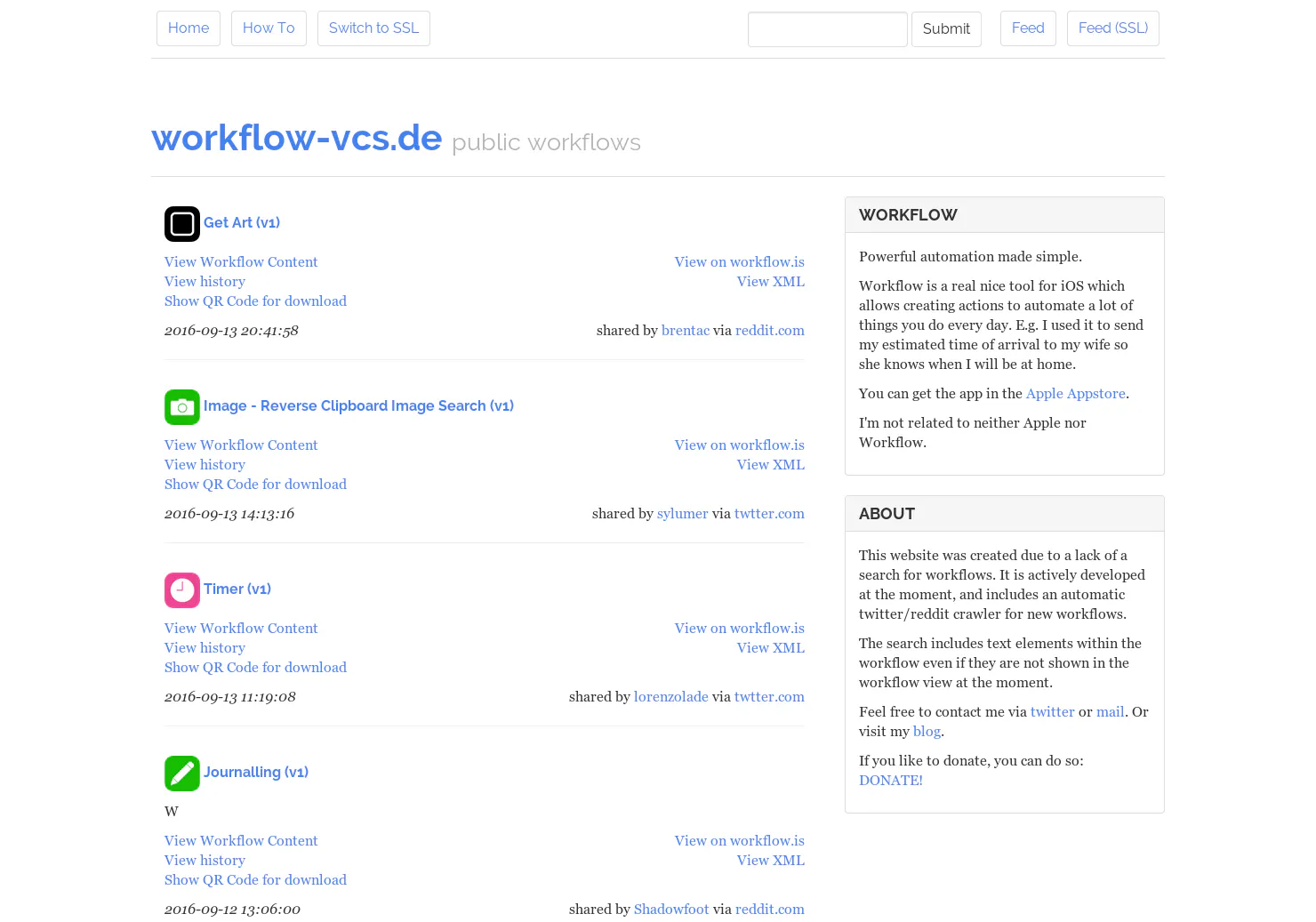Click the 'public workflows' subtitle text
The height and width of the screenshot is (922, 1316).
click(546, 142)
